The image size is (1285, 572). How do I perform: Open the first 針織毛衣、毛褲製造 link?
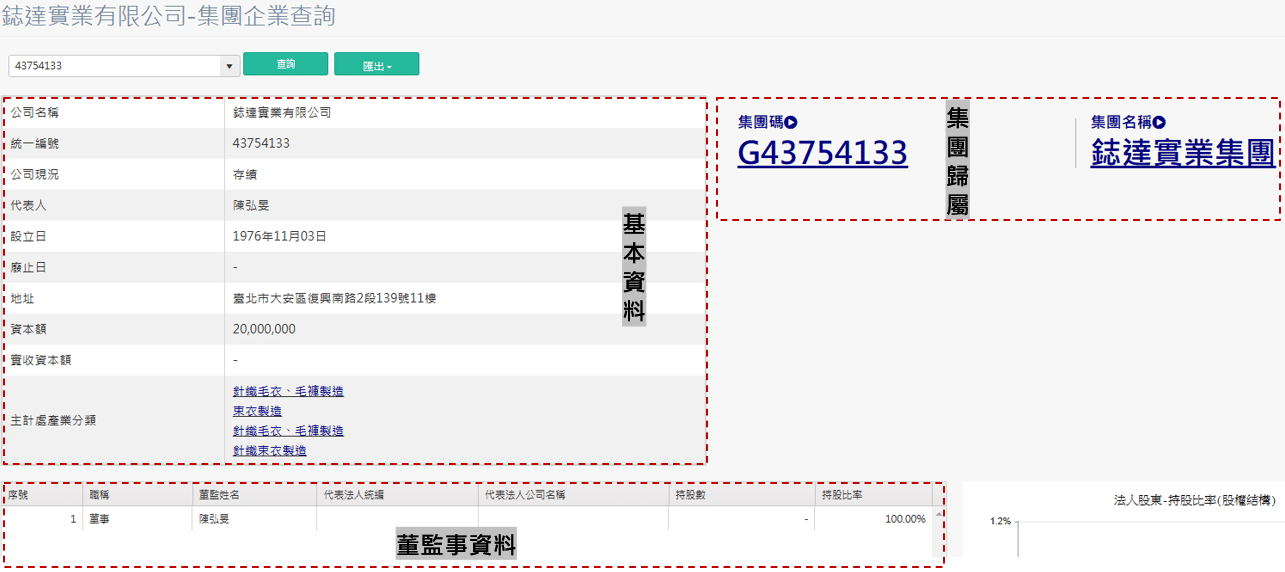(x=288, y=391)
